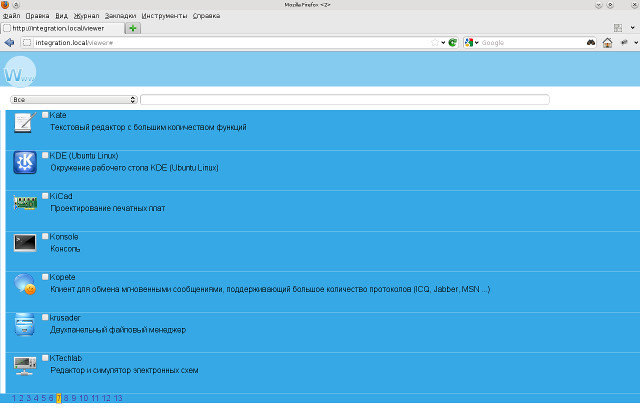Click the krusader file manager icon
Image resolution: width=640 pixels, height=411 pixels.
(x=24, y=324)
